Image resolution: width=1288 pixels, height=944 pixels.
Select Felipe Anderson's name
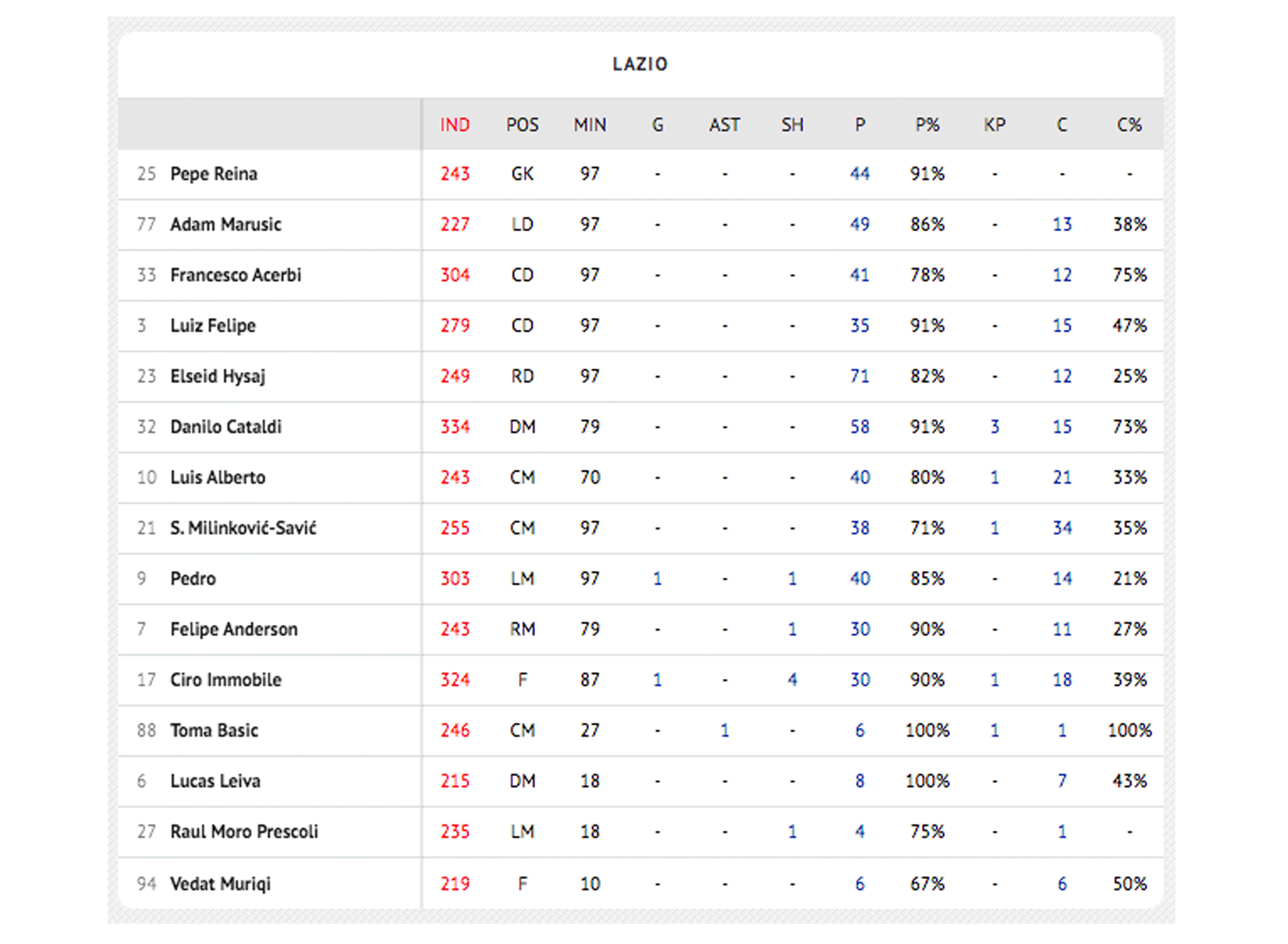(x=234, y=629)
